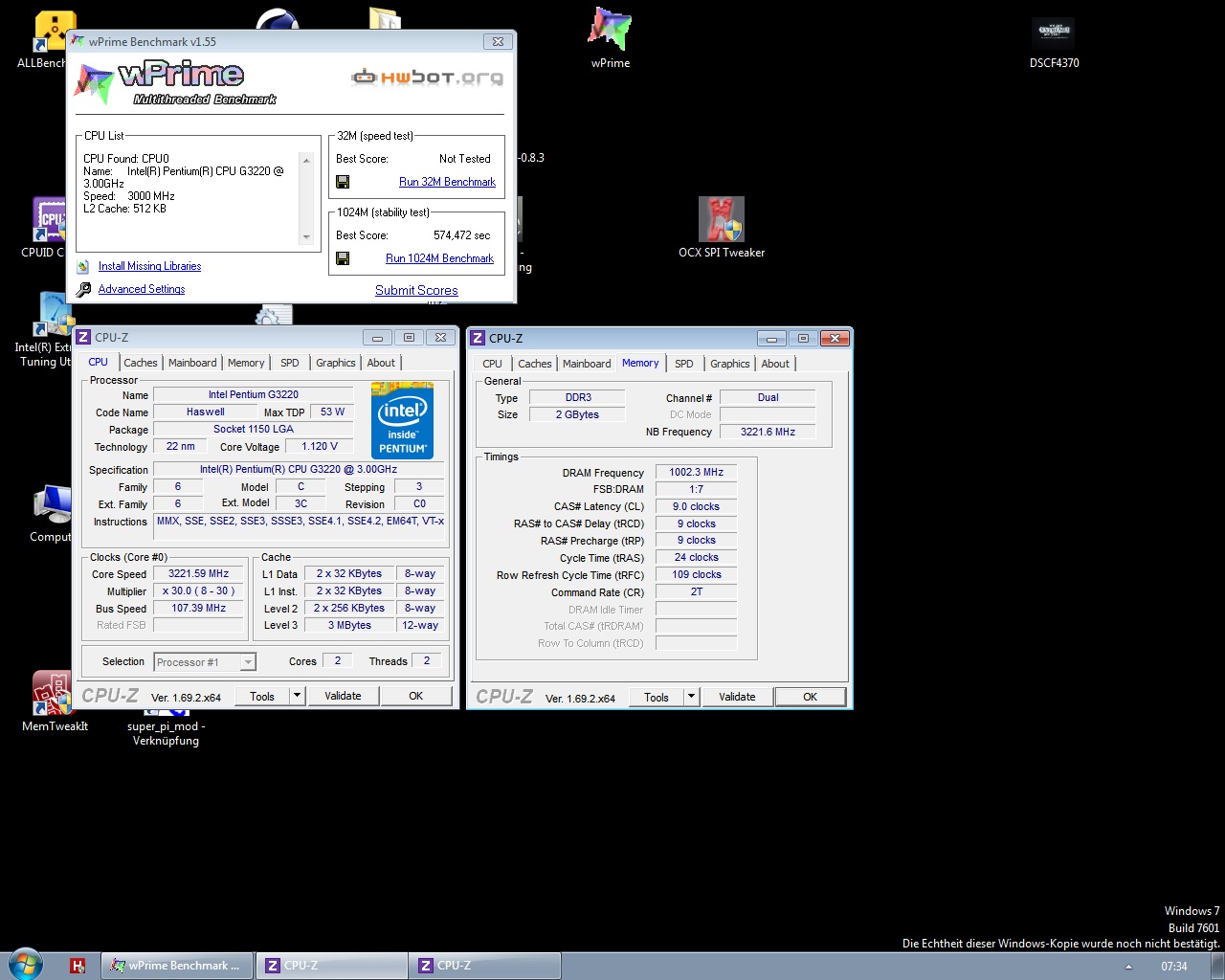Viewport: 1225px width, 980px height.
Task: Click Validate button in right CPU-Z
Action: coord(737,697)
